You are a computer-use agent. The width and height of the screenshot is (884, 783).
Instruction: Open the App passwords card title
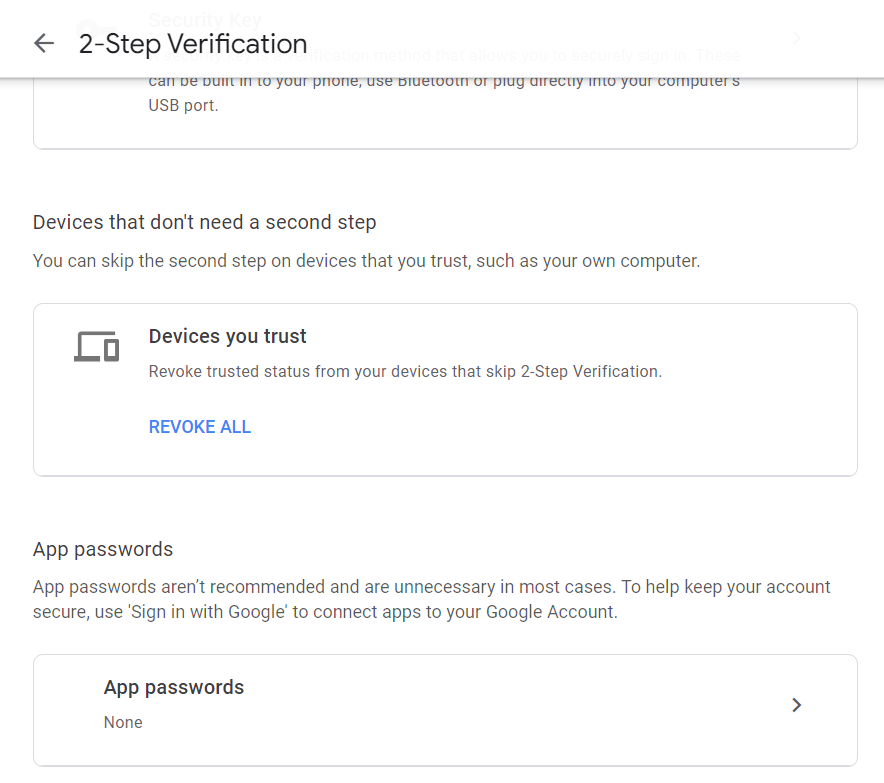174,687
